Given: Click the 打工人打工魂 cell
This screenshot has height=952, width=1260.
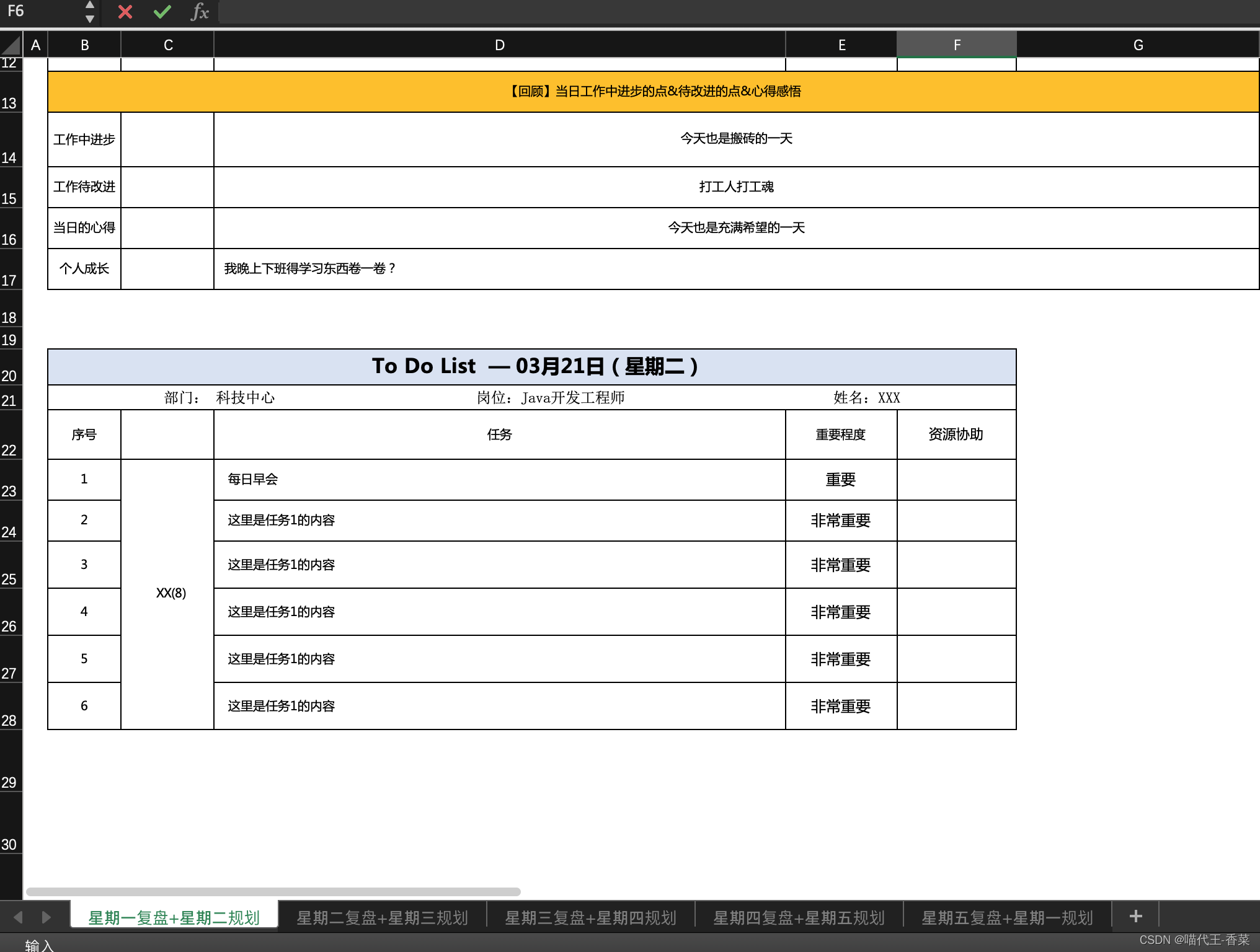Looking at the screenshot, I should [737, 187].
